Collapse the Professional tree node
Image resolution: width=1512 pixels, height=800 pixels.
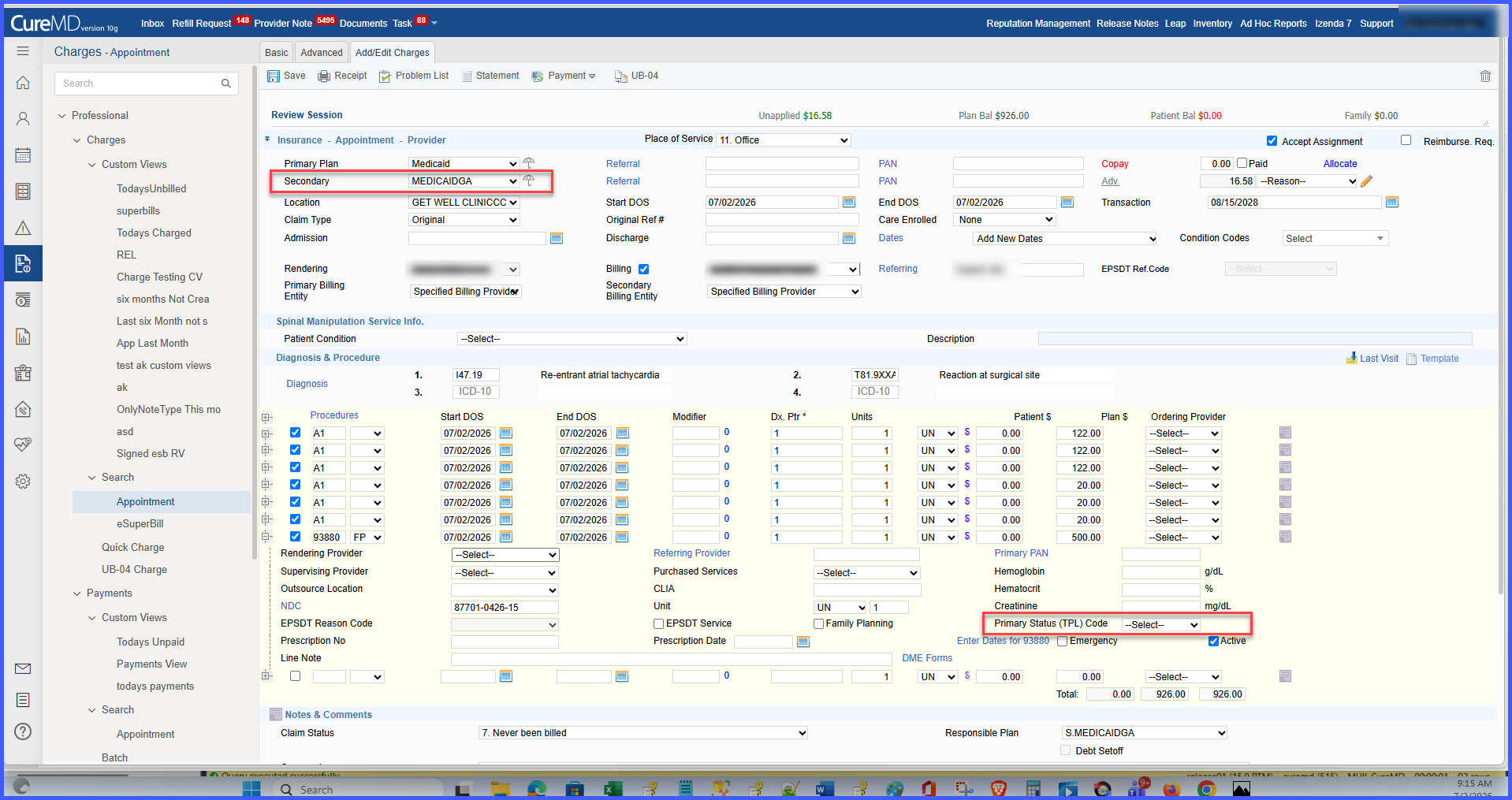(x=62, y=116)
